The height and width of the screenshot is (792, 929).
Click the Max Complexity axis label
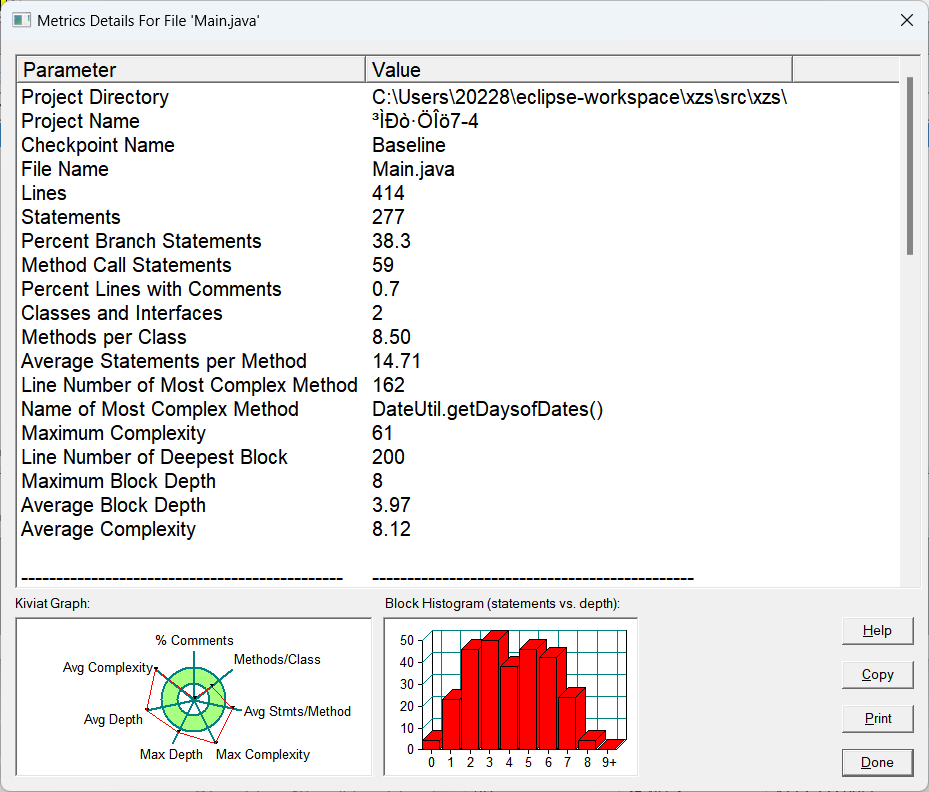pyautogui.click(x=262, y=755)
